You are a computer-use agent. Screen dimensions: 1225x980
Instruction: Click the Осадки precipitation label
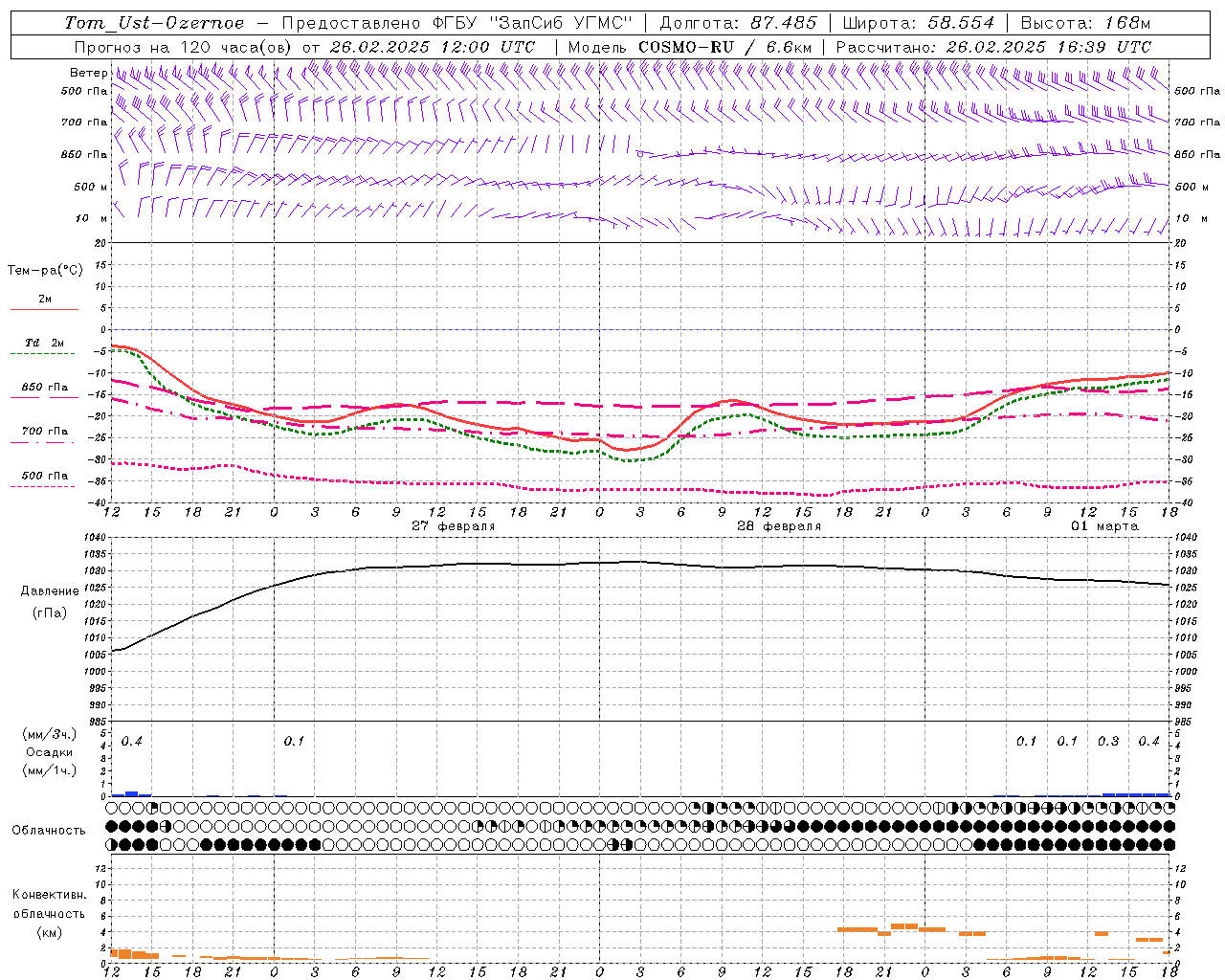click(50, 752)
